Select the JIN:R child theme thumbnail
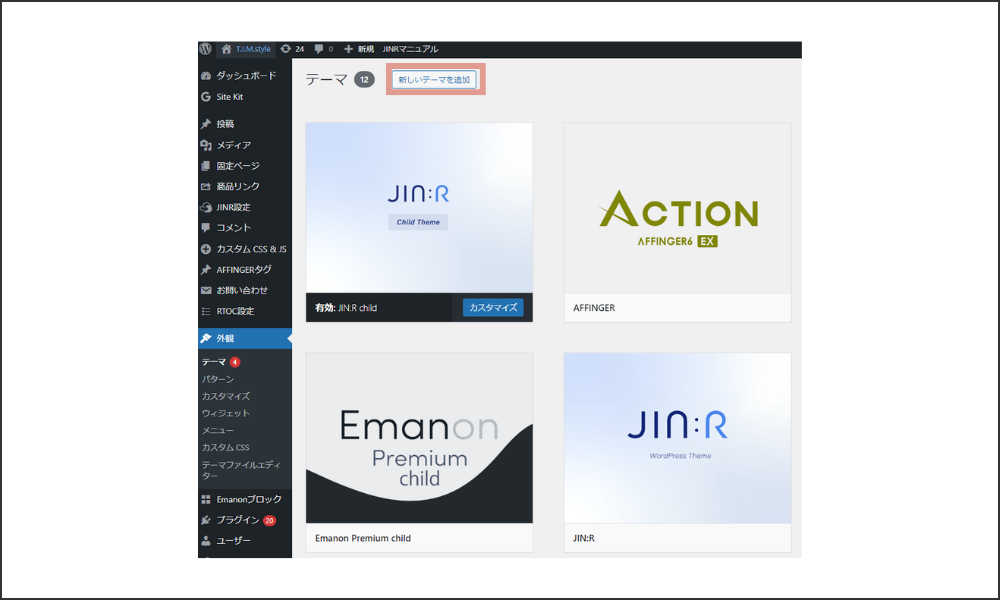Viewport: 1000px width, 600px height. (419, 208)
